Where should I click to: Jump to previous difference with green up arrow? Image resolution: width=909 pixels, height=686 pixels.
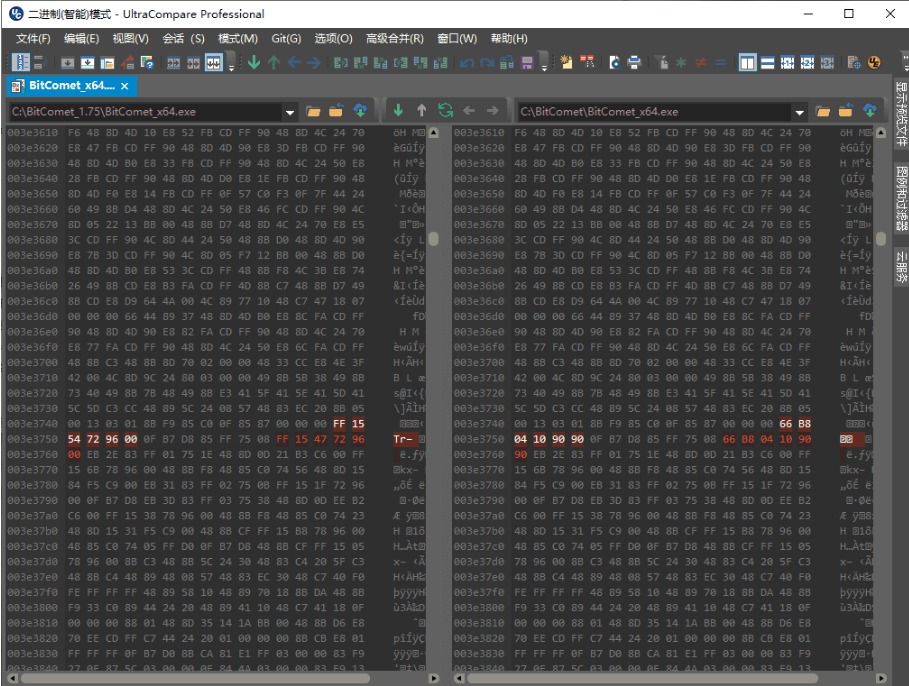(274, 62)
